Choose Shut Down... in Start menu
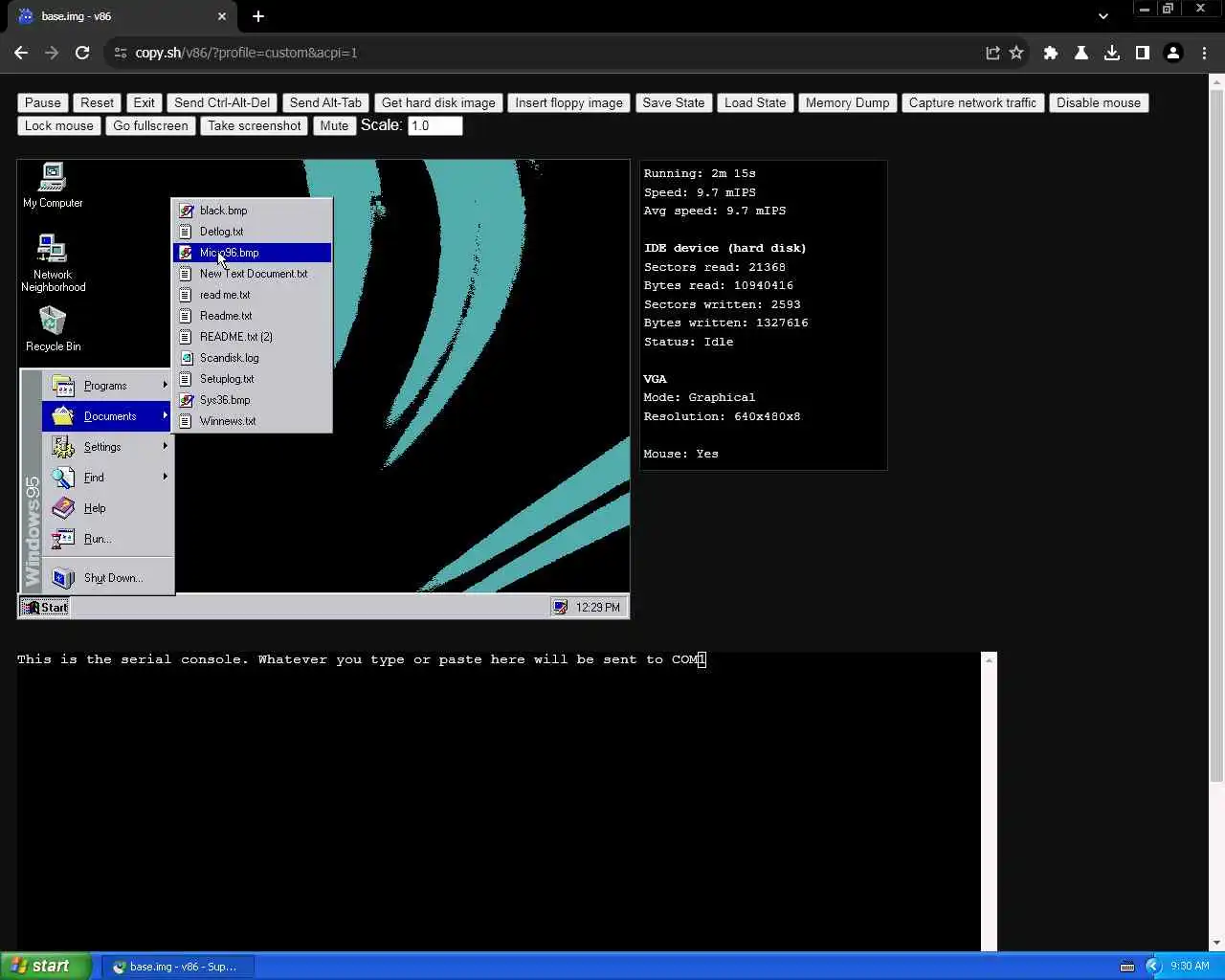This screenshot has height=980, width=1225. point(108,578)
